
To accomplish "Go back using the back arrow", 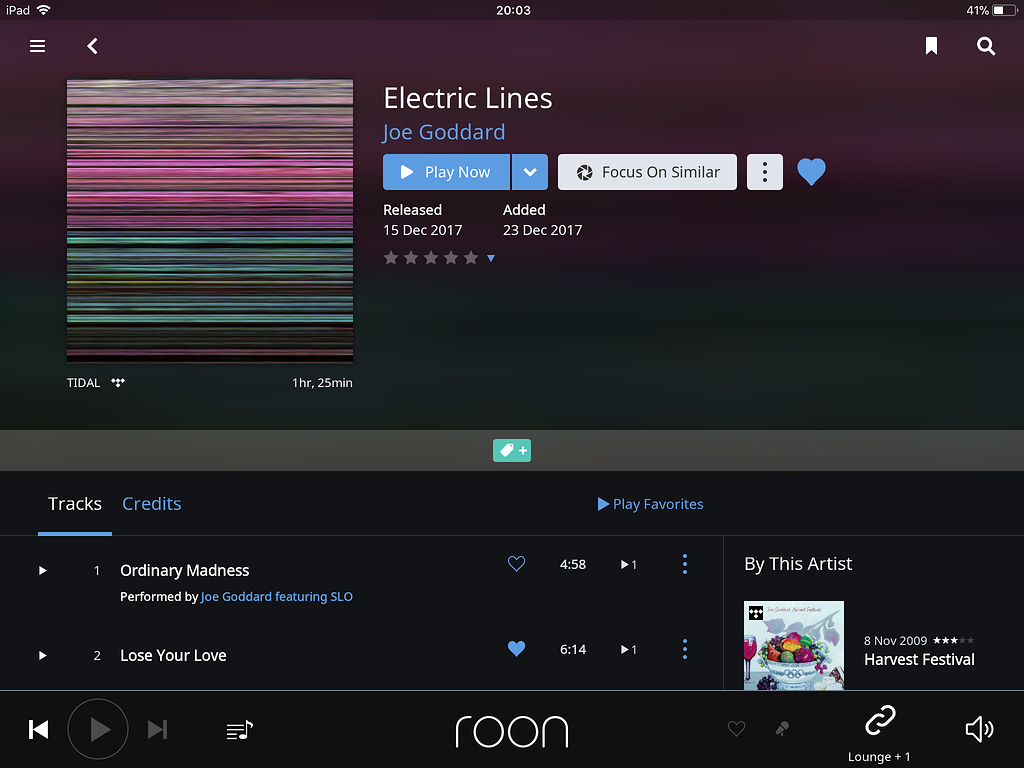I will click(x=92, y=46).
